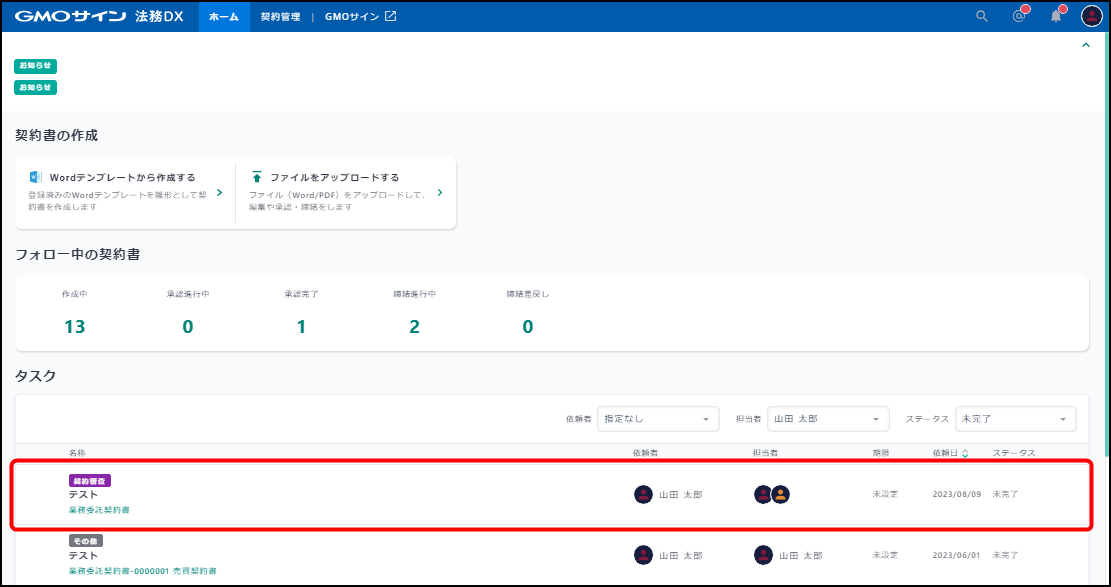This screenshot has height=587, width=1111.
Task: Click the 作成中 count of 13
Action: coord(75,326)
